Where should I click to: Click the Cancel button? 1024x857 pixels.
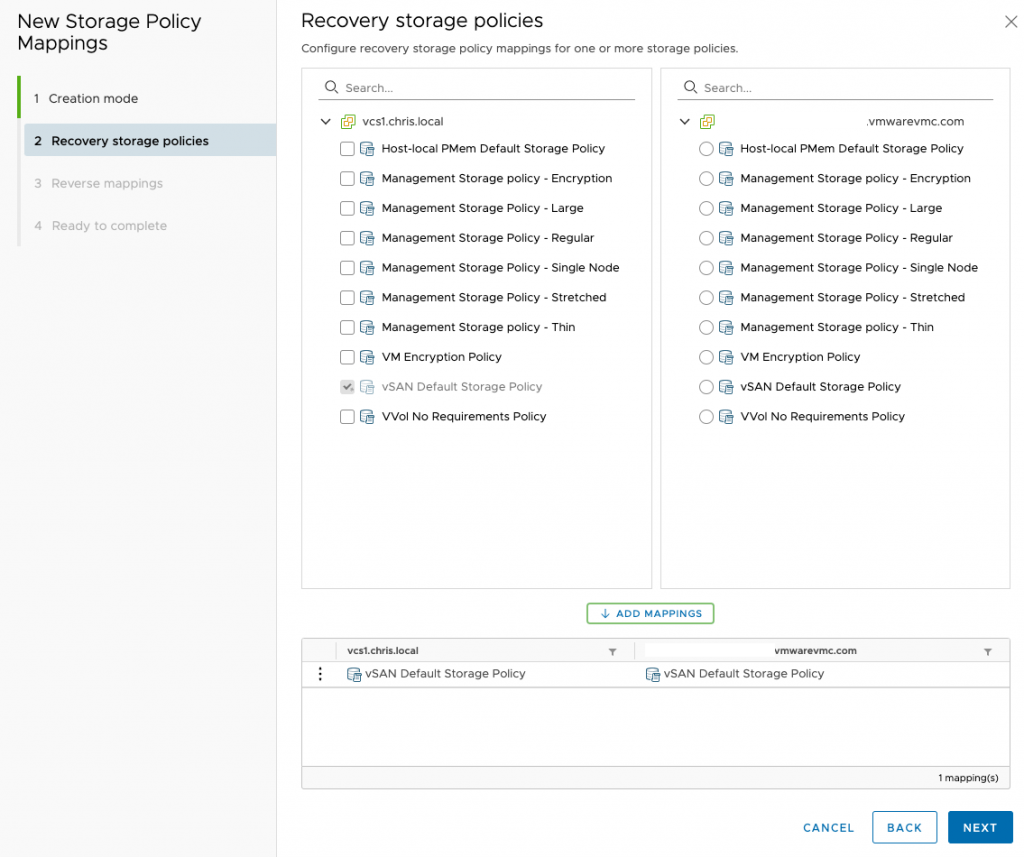pos(828,828)
